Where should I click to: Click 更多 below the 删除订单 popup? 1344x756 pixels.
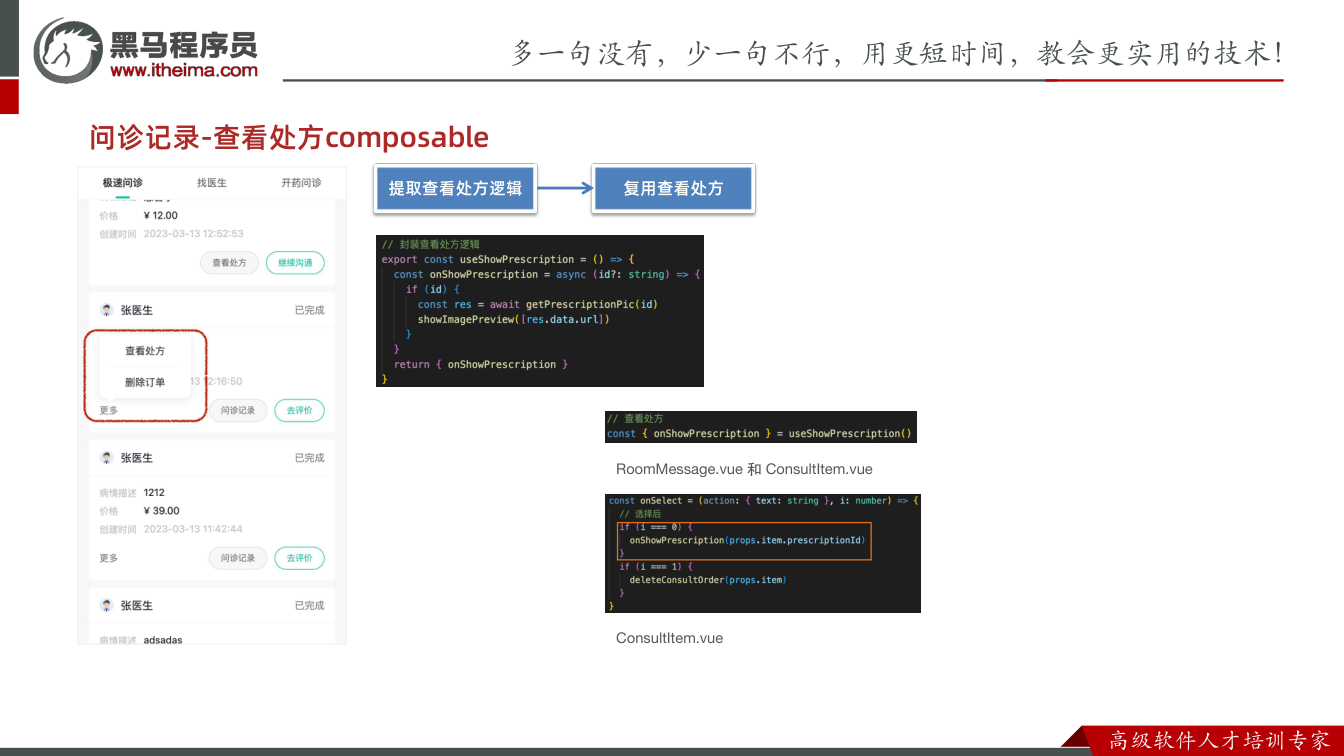(109, 410)
